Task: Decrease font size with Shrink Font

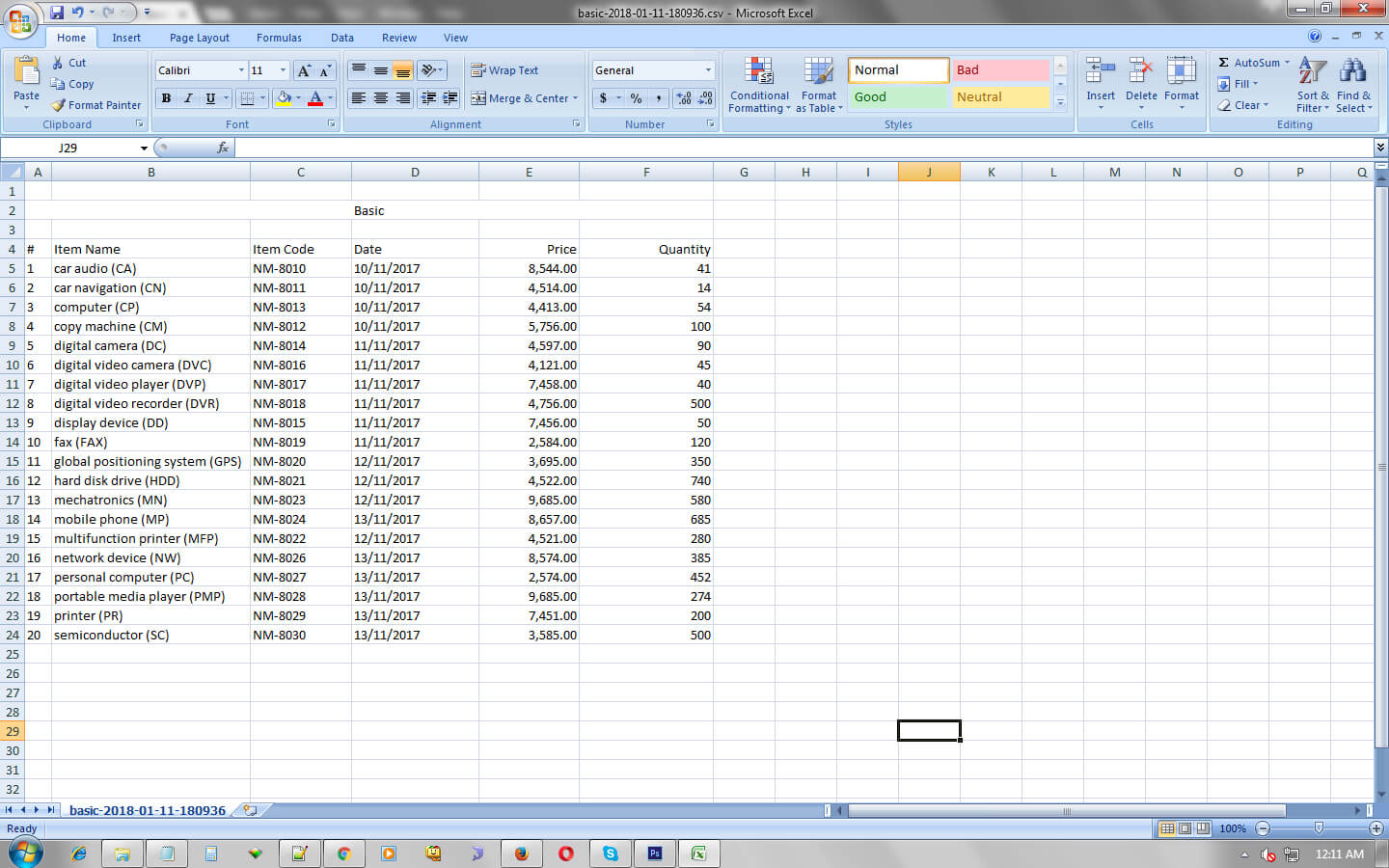Action: click(x=325, y=70)
